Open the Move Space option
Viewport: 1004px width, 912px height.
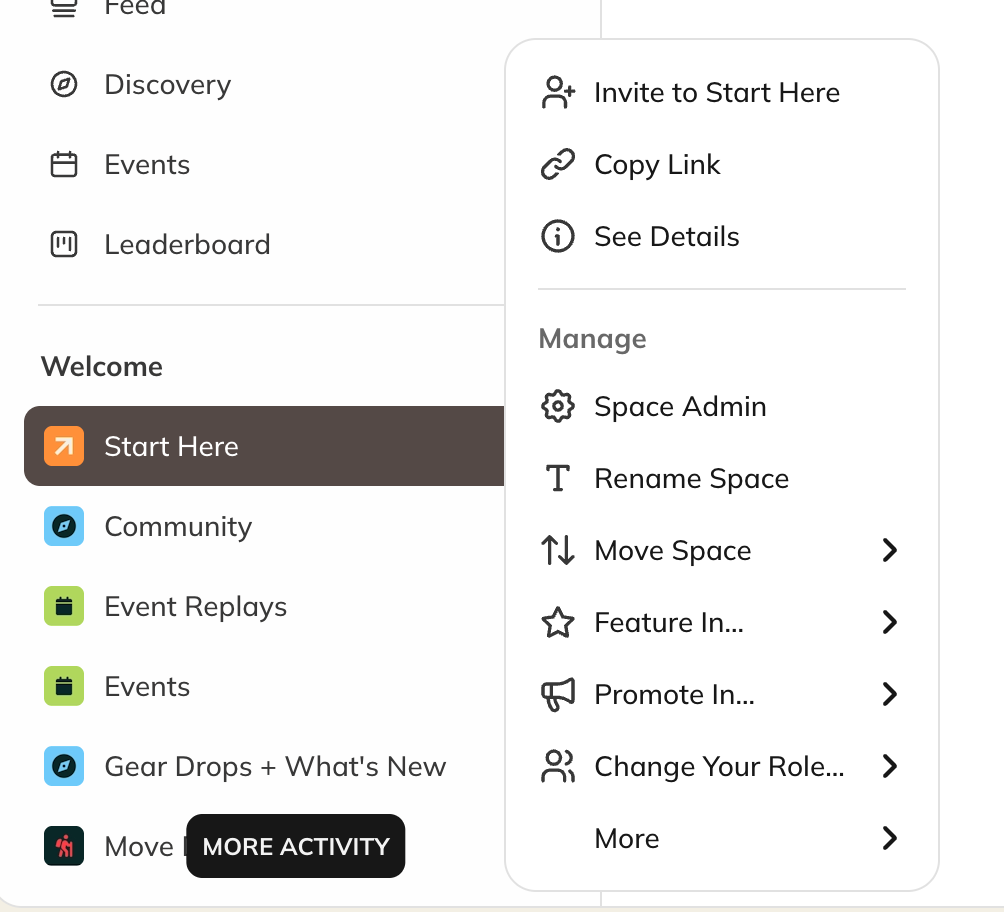pos(722,550)
